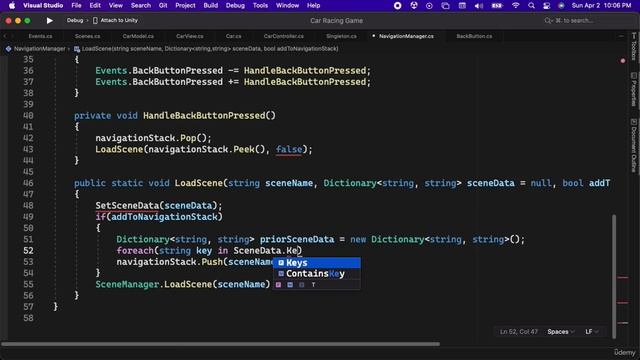Switch to the Car.cs tab
Image resolution: width=640 pixels, height=360 pixels.
pyautogui.click(x=233, y=36)
